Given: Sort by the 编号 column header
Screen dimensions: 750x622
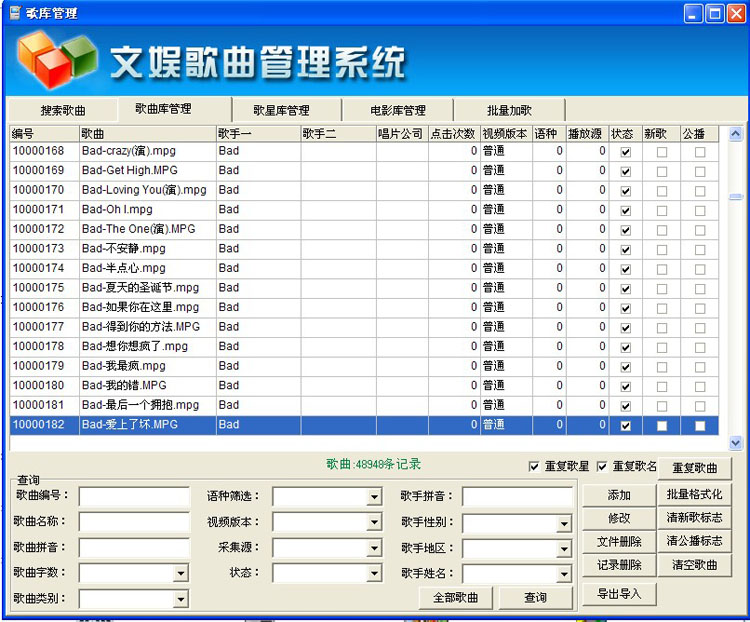Looking at the screenshot, I should [x=44, y=133].
